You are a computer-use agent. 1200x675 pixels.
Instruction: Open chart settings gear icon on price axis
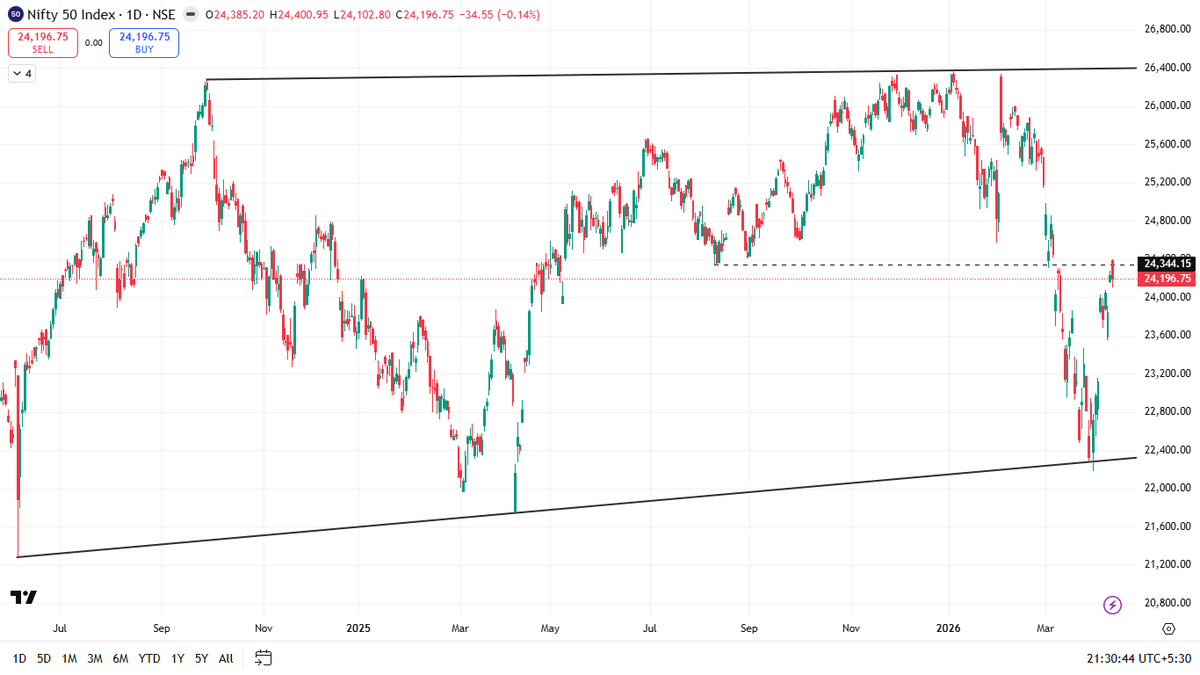pyautogui.click(x=1168, y=628)
